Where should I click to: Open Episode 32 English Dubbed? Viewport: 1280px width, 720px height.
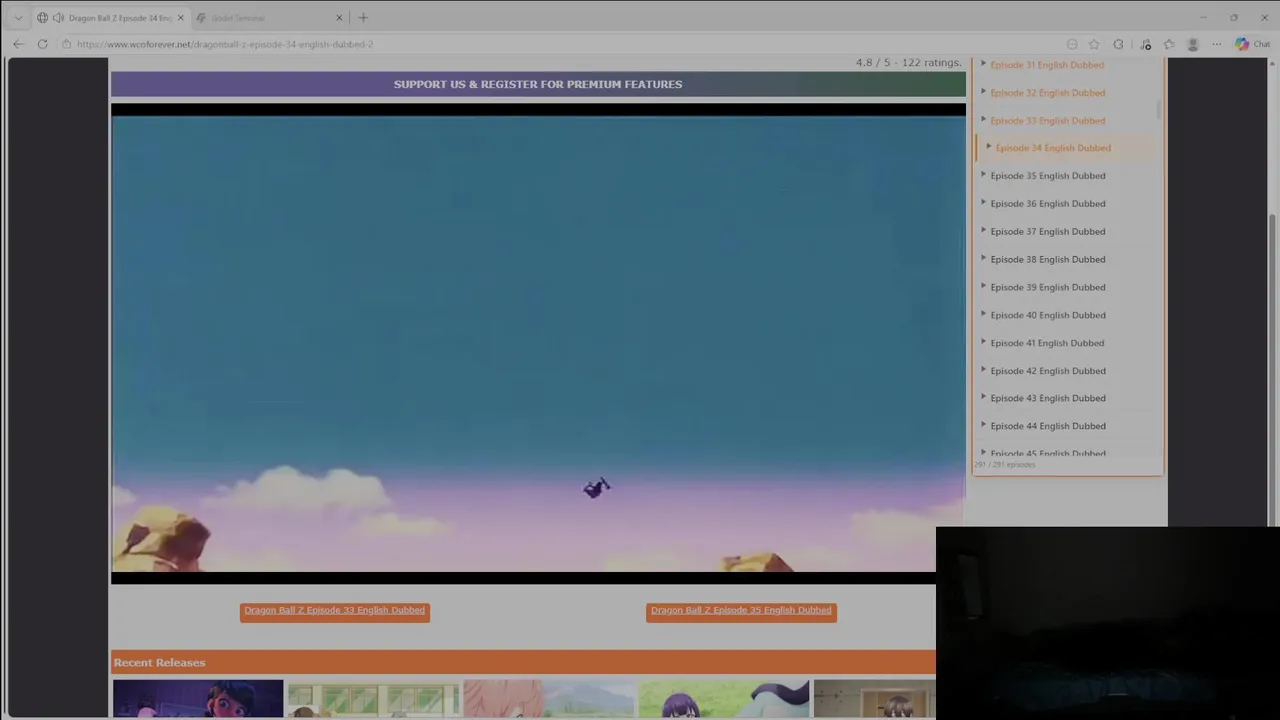[x=1047, y=93]
